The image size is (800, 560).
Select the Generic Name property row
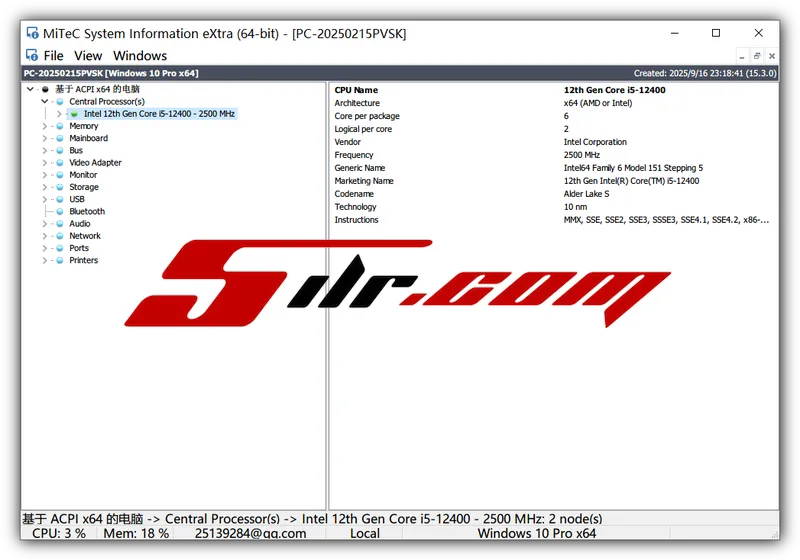(x=554, y=168)
